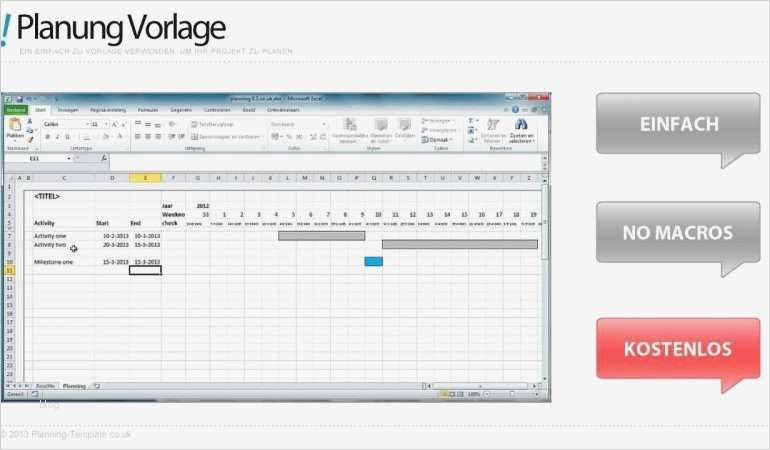Click the save icon in quick access toolbar
This screenshot has width=770, height=450.
[20, 99]
